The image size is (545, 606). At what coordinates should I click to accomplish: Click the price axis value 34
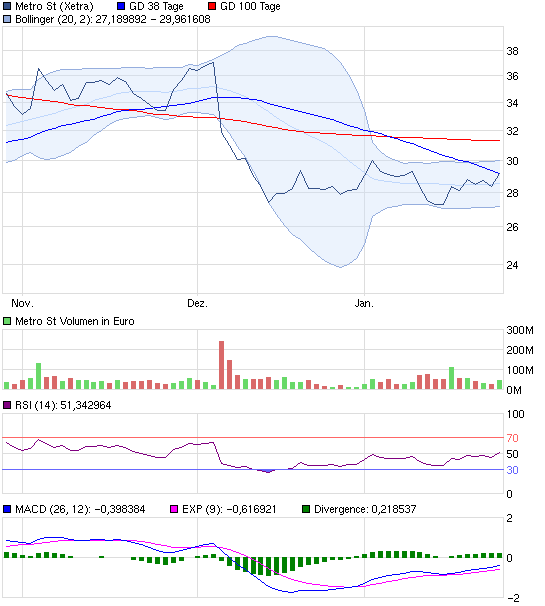512,103
